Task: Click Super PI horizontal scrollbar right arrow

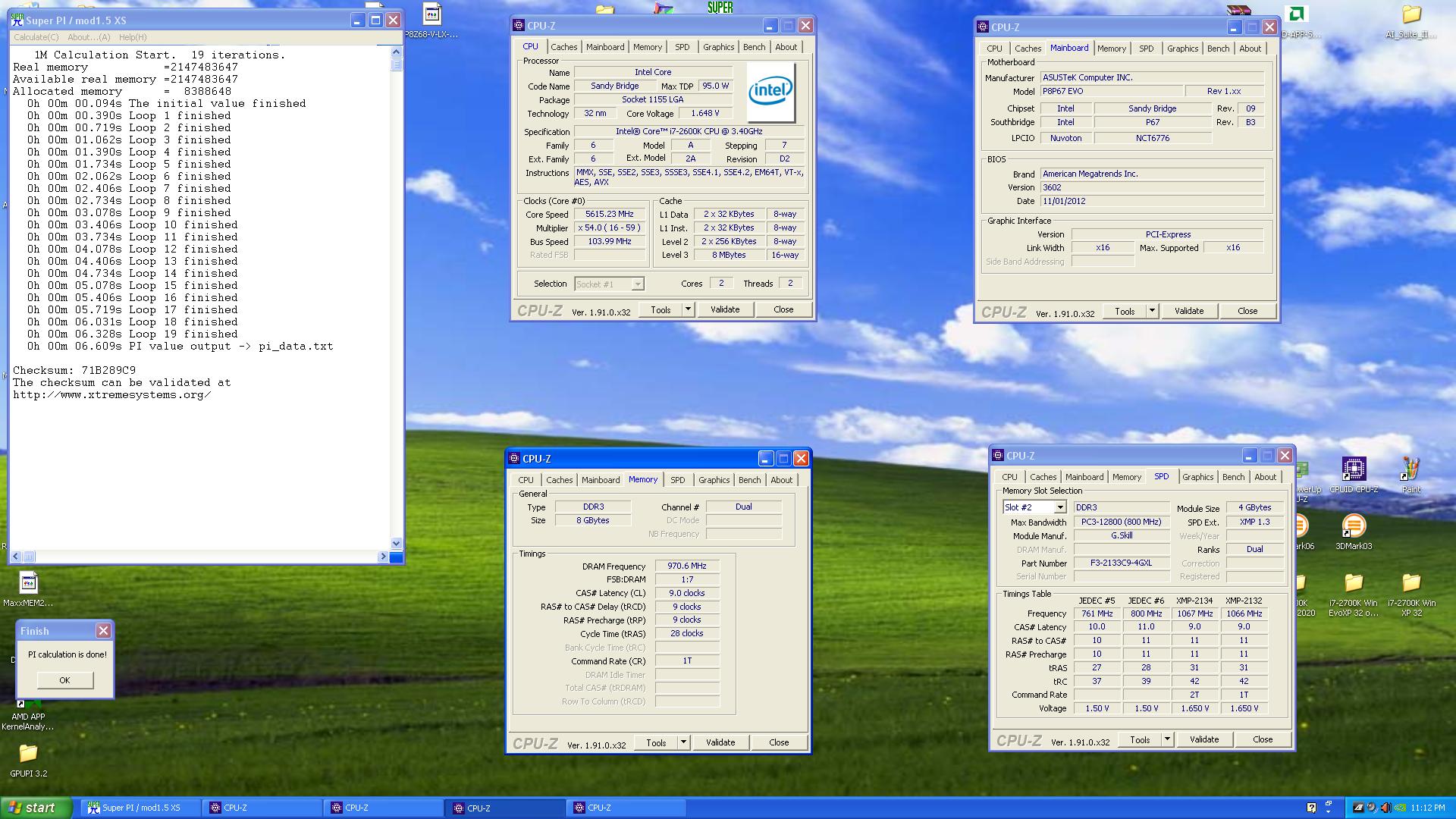Action: 383,557
